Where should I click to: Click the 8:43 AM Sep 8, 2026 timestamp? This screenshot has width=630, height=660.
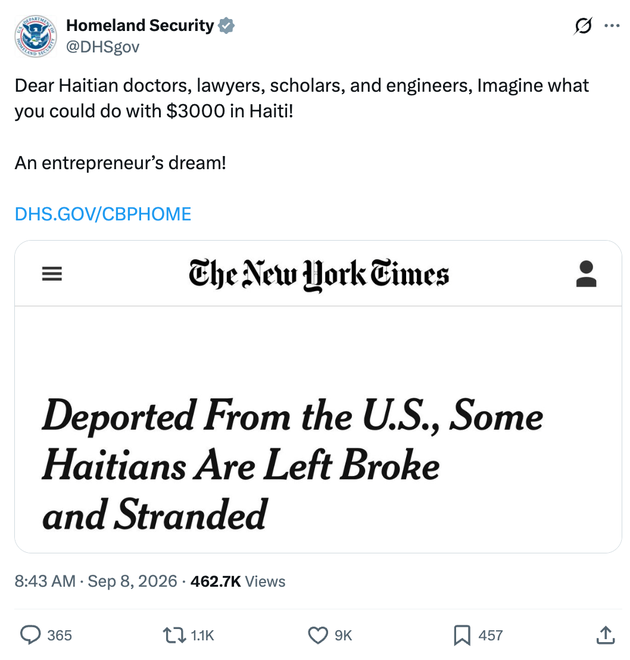pos(96,581)
